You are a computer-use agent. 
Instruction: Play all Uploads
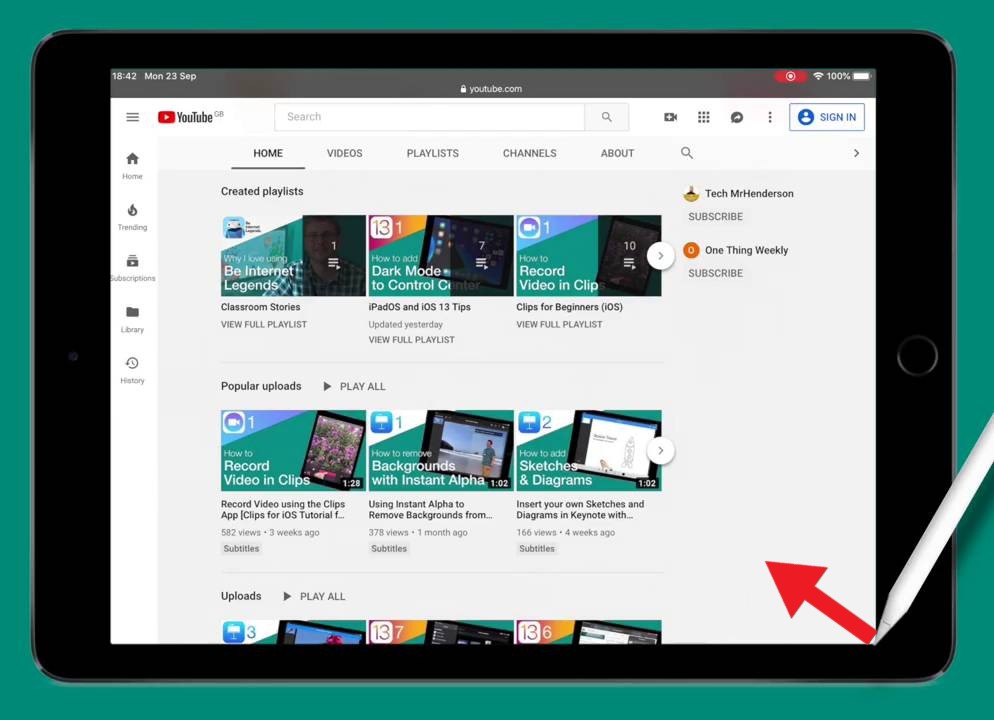coord(314,596)
